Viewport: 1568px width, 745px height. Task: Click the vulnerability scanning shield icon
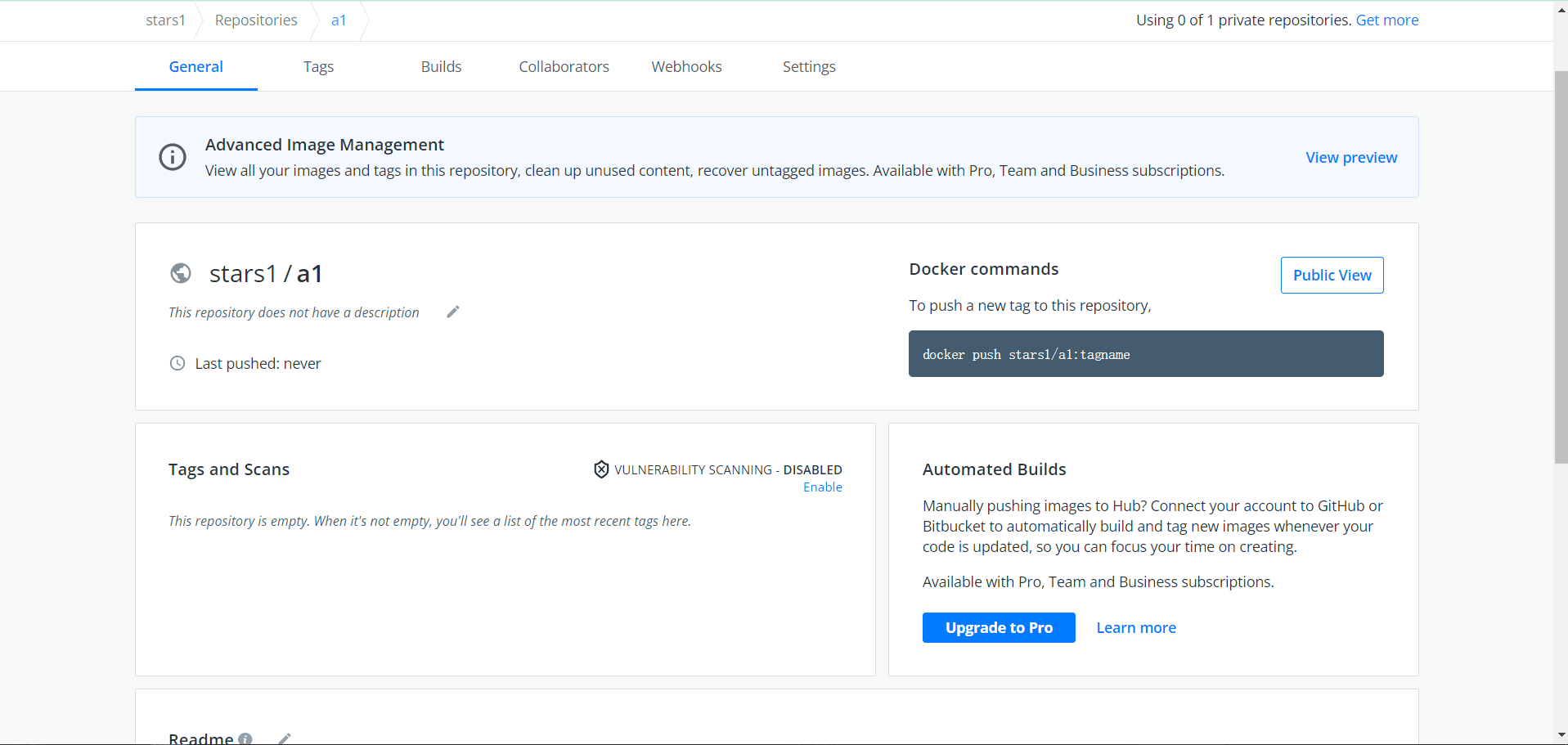(x=601, y=469)
